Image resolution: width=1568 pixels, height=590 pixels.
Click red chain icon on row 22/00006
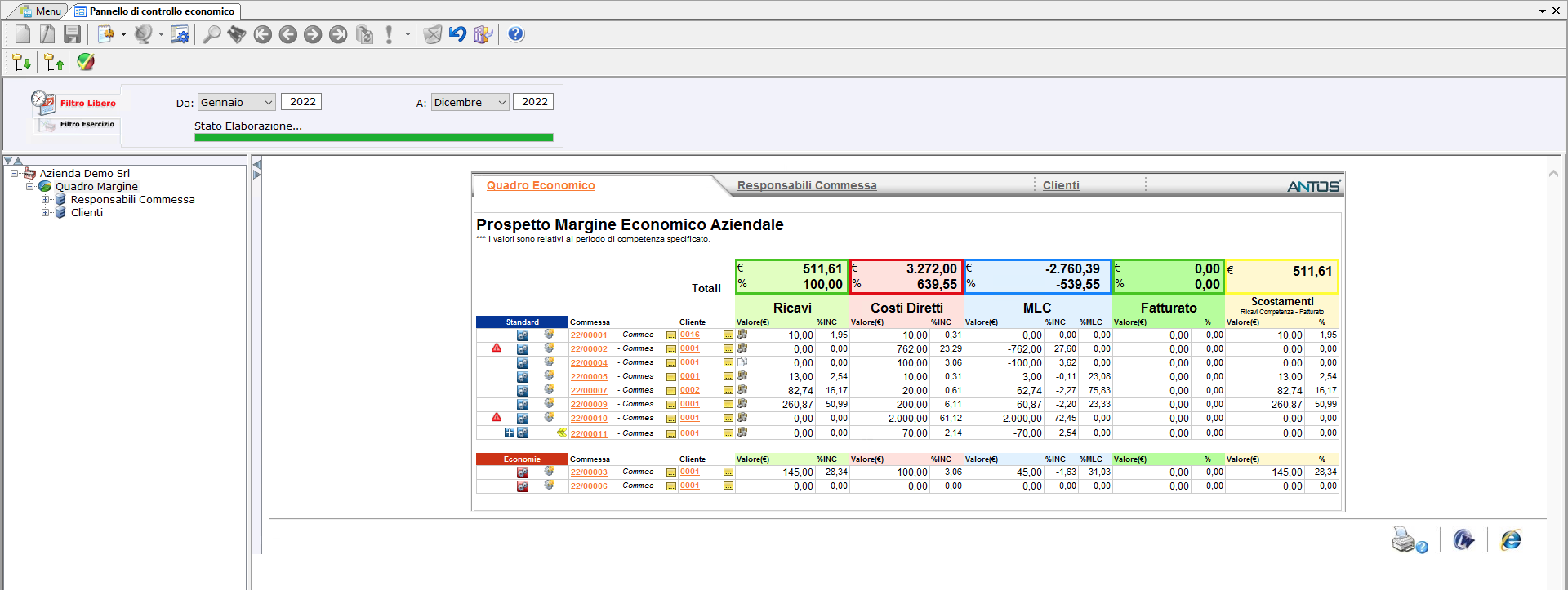[522, 487]
